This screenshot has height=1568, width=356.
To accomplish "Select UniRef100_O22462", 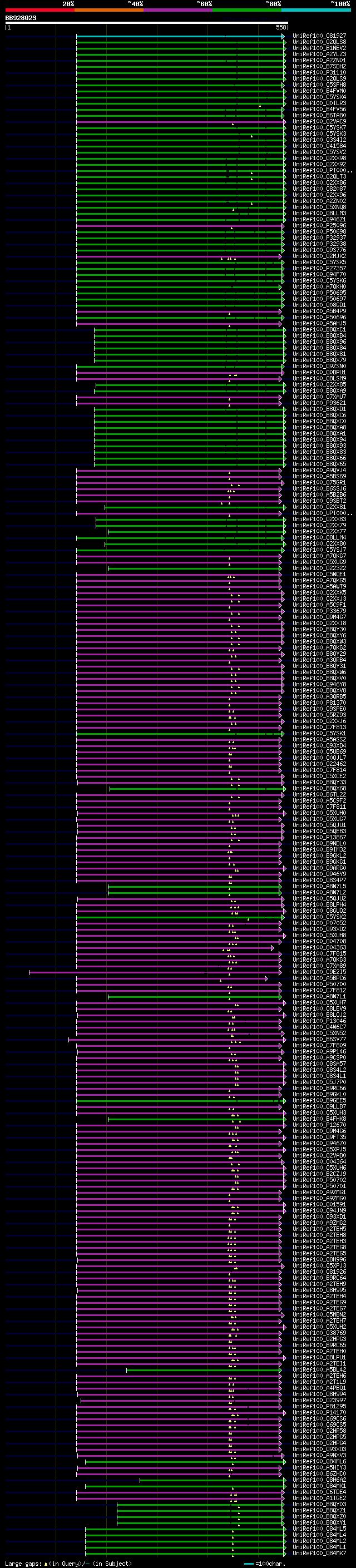I will [319, 764].
